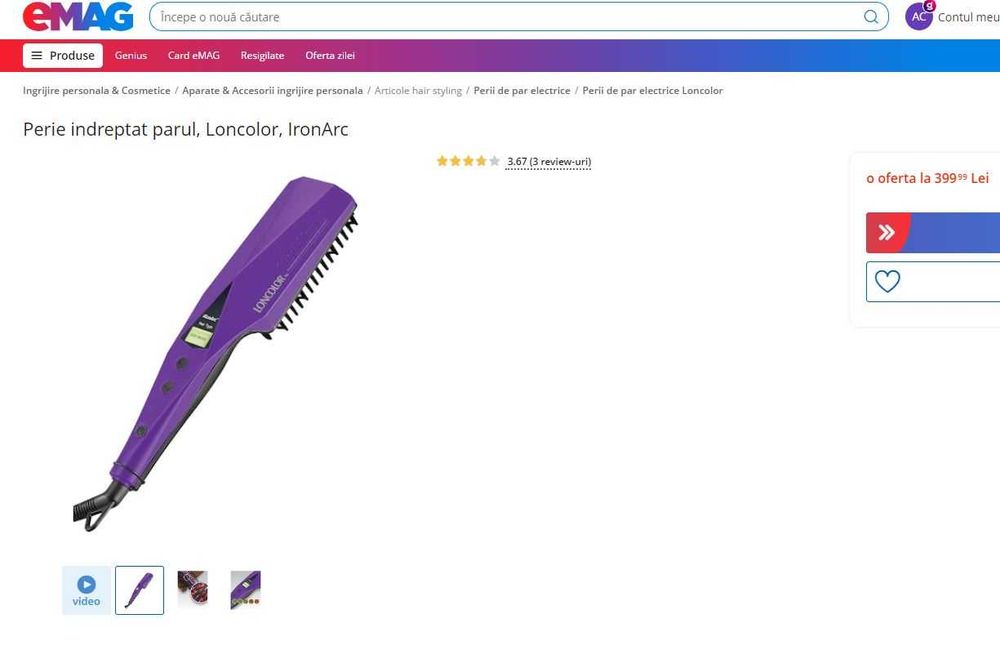Open the main product image
This screenshot has height=646, width=1000.
point(217,354)
